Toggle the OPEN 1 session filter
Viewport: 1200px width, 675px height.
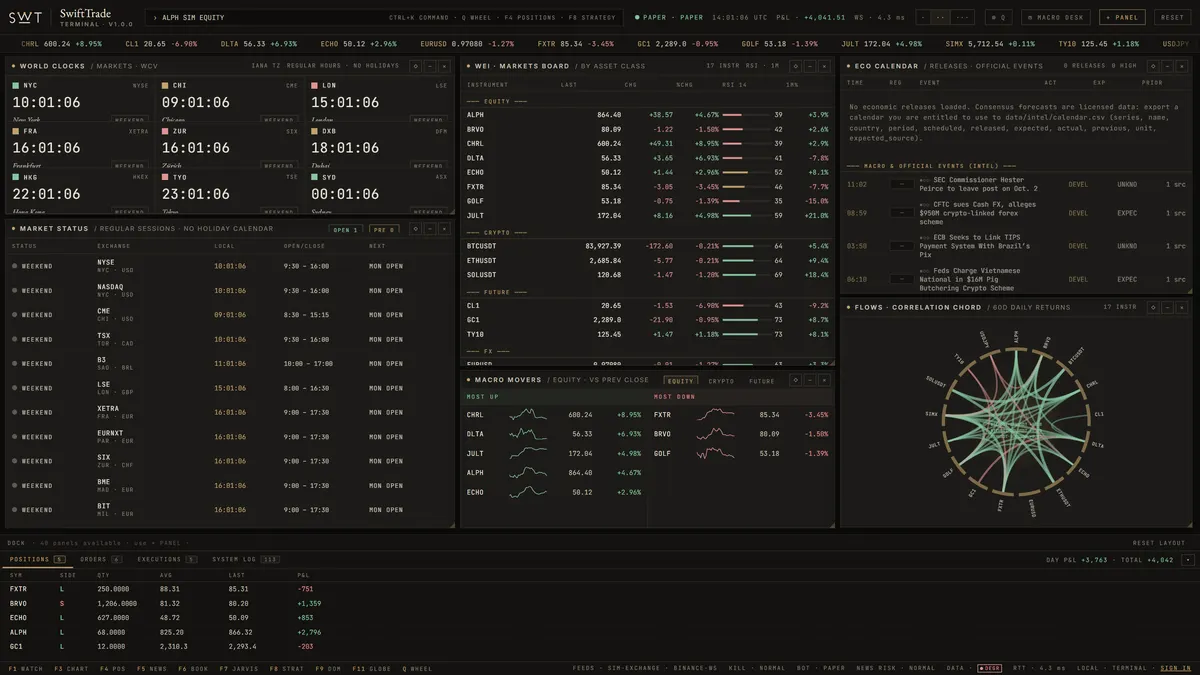pyautogui.click(x=345, y=229)
